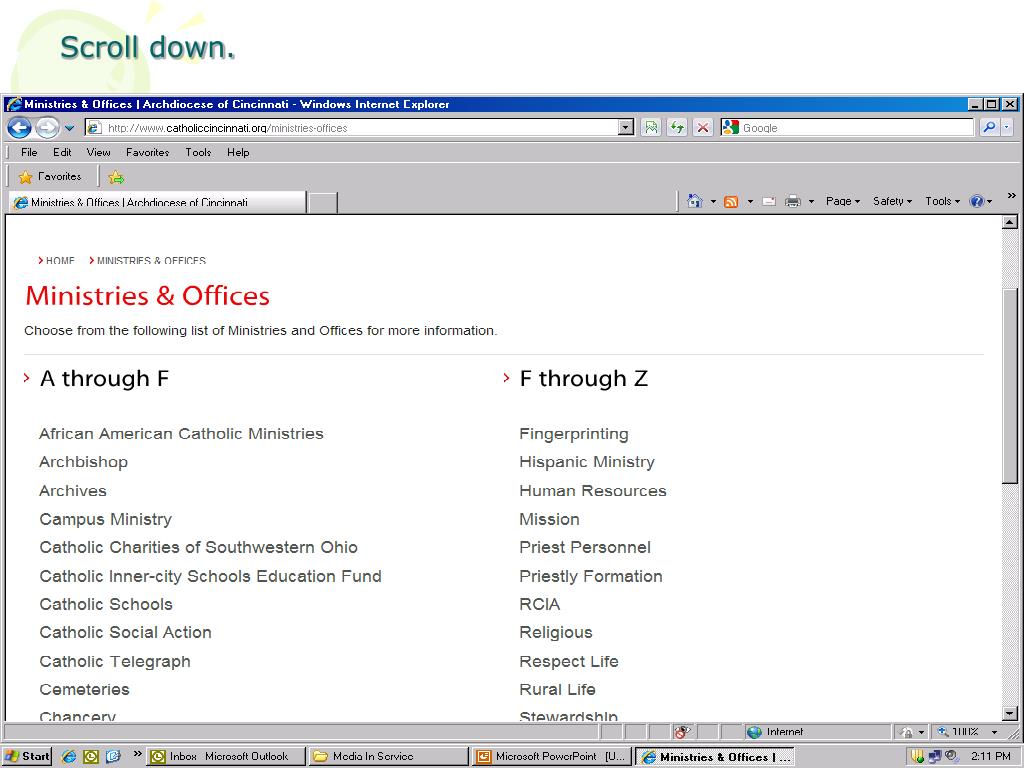Click the vertical scrollbar thumb
This screenshot has width=1024, height=768.
click(x=1010, y=385)
